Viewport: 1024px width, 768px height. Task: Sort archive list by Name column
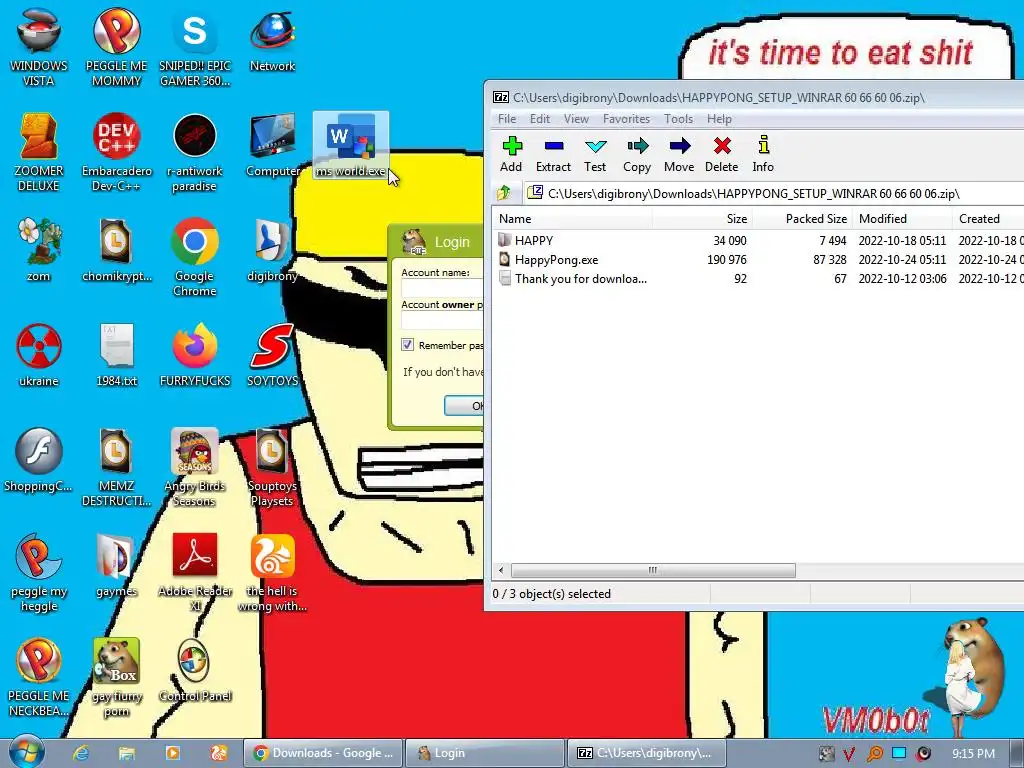pyautogui.click(x=573, y=219)
